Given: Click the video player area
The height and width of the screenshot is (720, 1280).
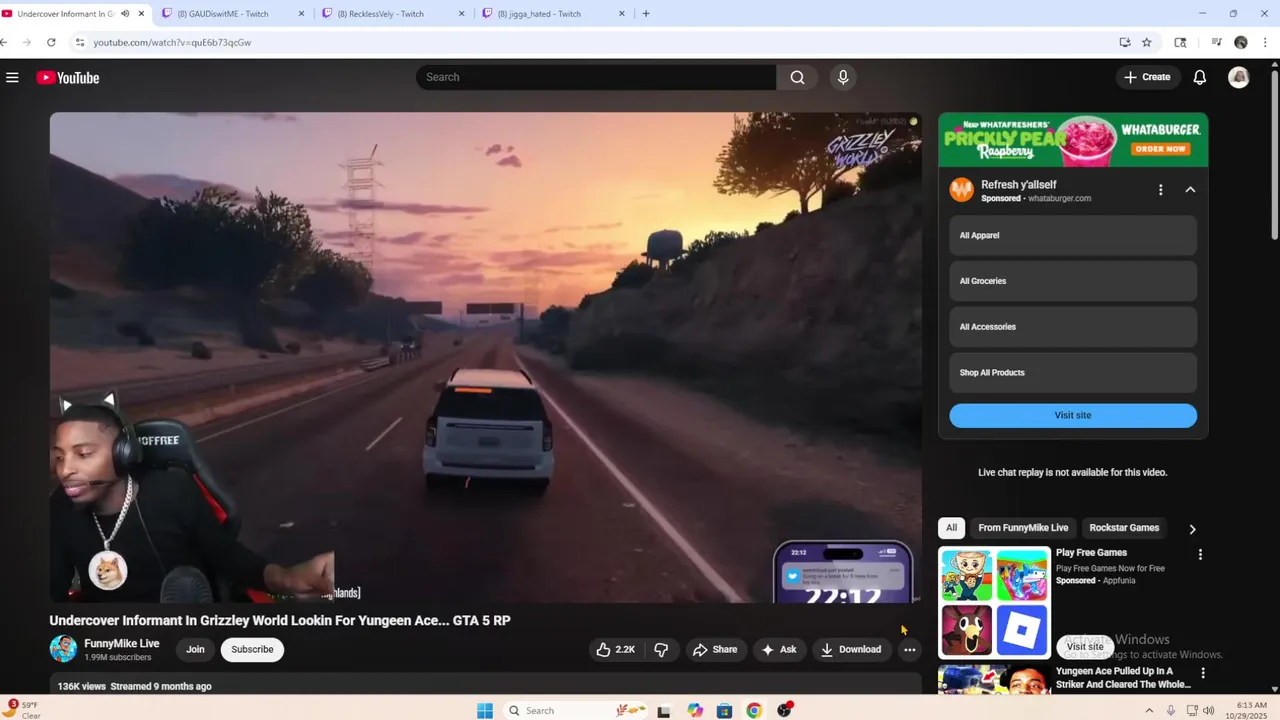Looking at the screenshot, I should tap(485, 357).
